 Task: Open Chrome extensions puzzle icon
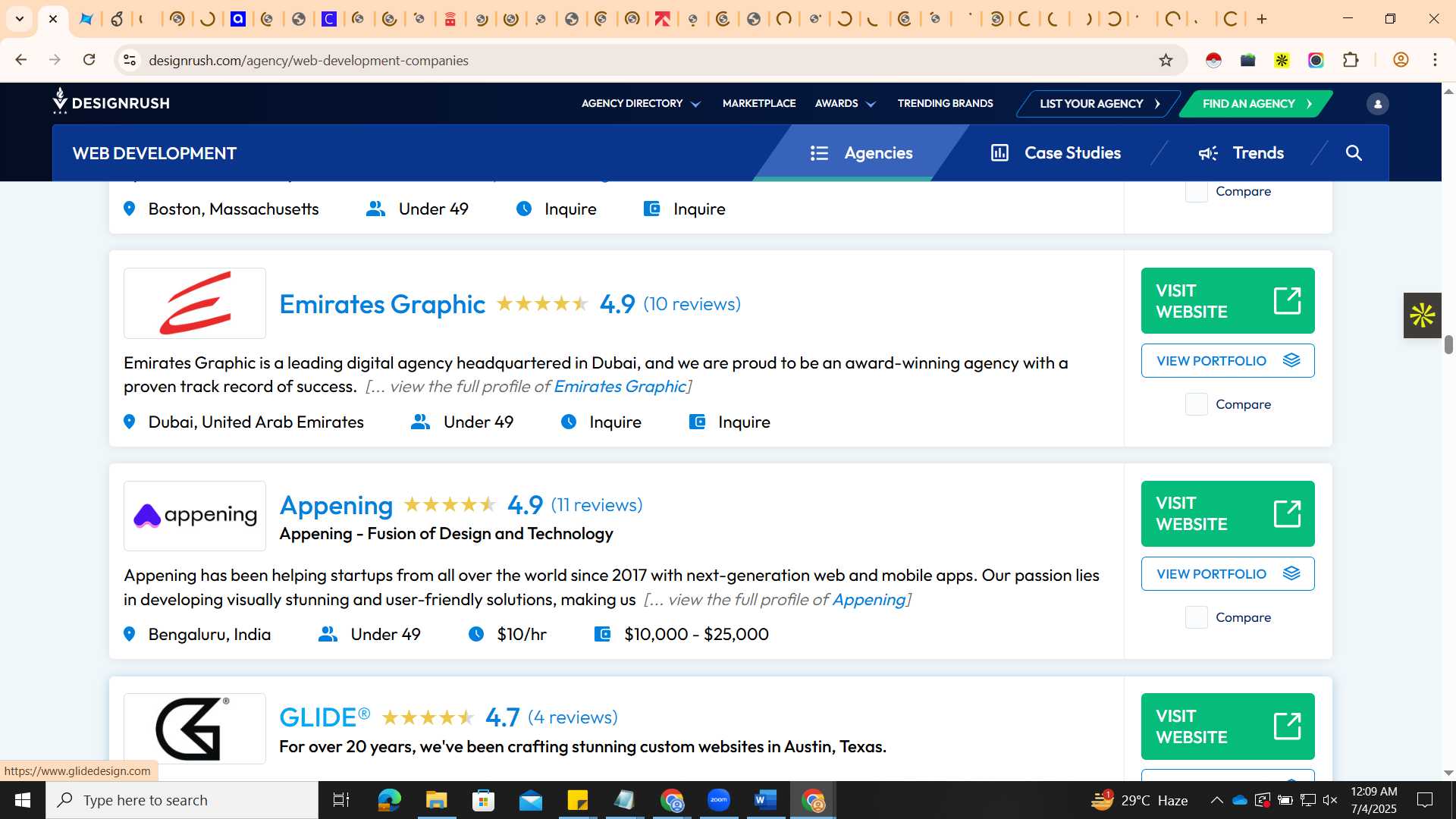pos(1351,60)
